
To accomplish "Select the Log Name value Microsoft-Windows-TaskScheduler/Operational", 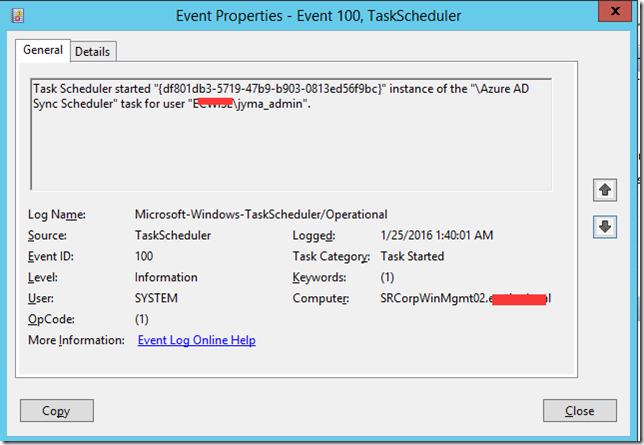I will 261,214.
